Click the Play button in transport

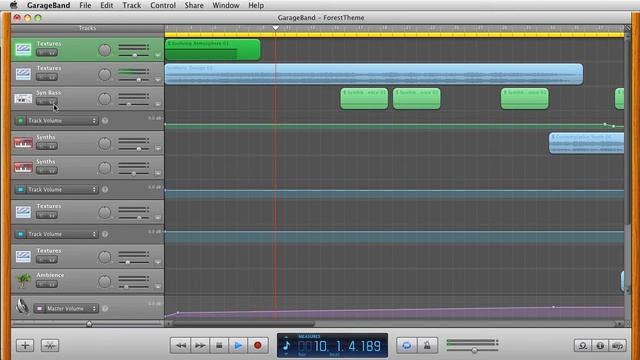[x=238, y=346]
